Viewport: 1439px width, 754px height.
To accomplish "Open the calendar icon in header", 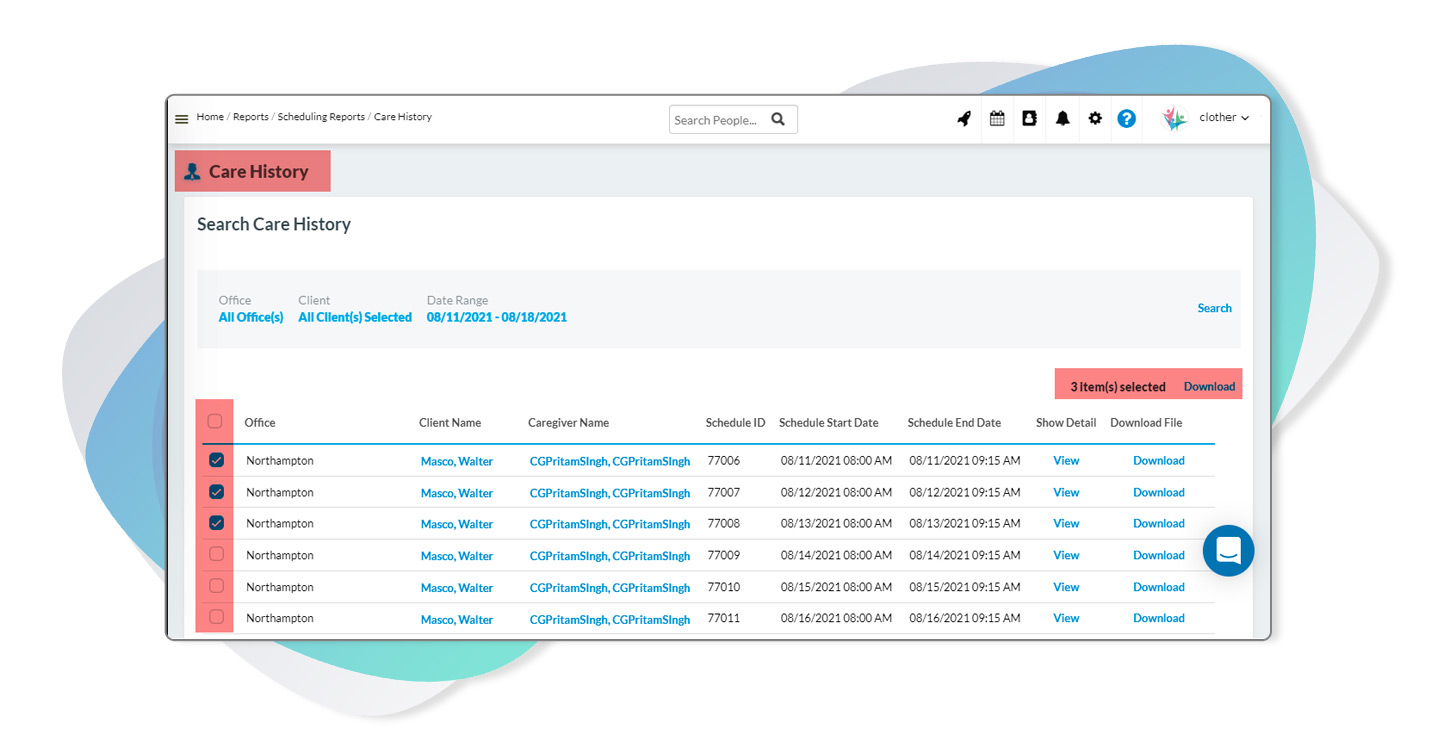I will pyautogui.click(x=997, y=119).
